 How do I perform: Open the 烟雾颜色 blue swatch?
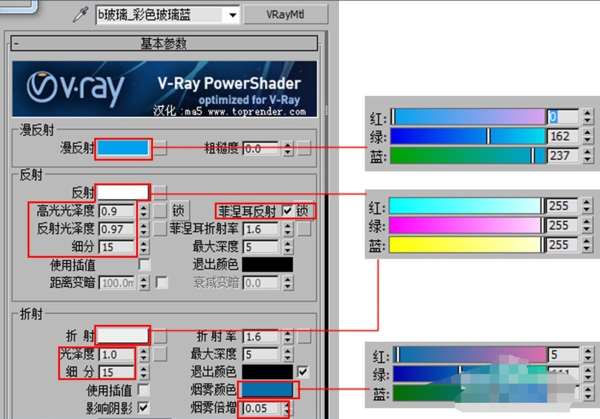267,390
